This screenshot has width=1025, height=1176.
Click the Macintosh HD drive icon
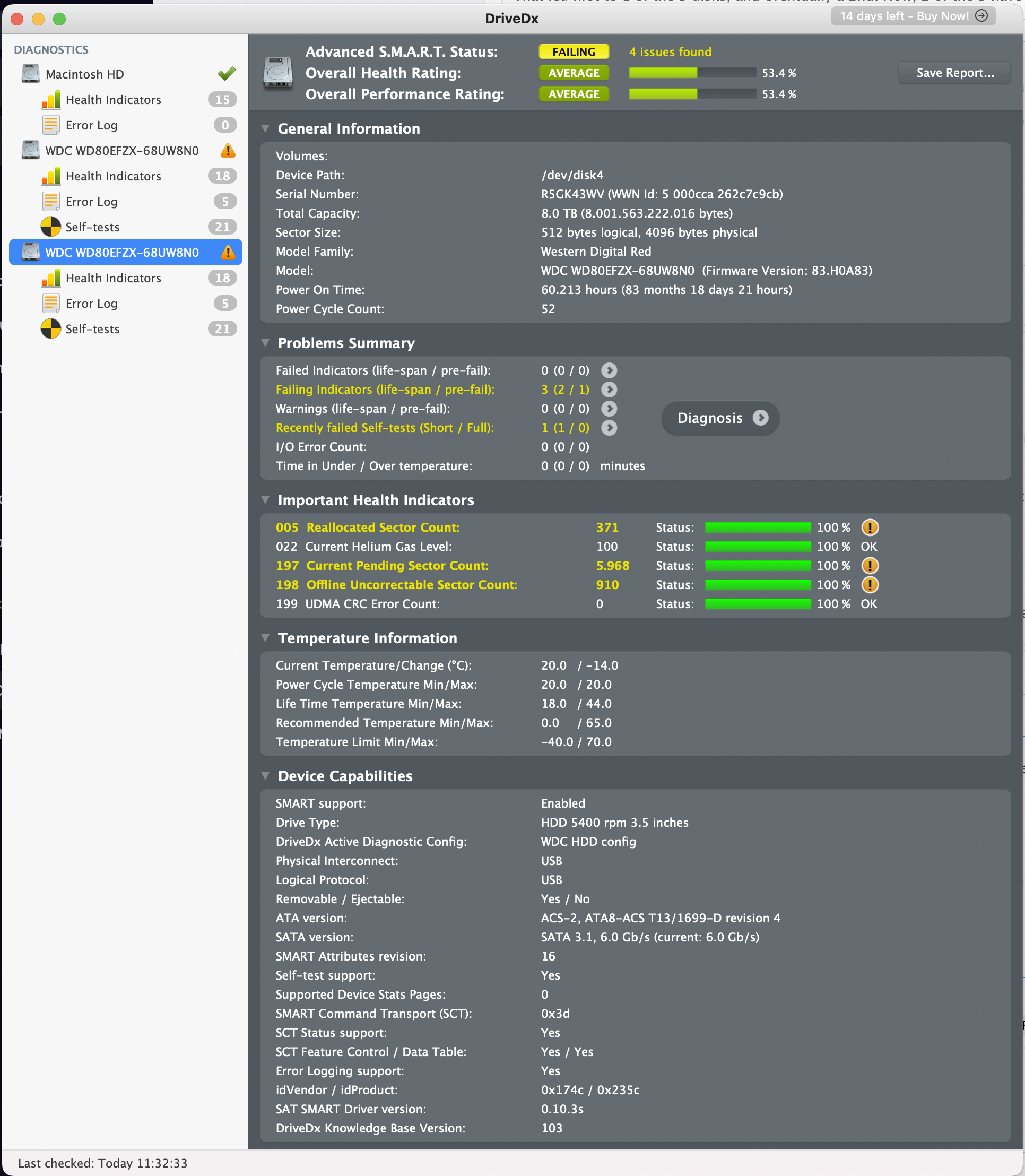30,74
